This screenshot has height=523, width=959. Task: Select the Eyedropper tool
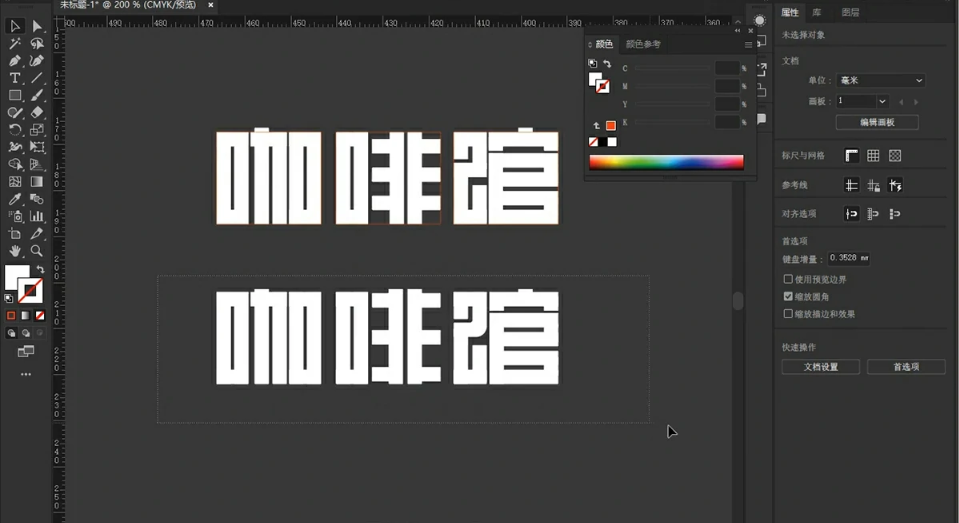coord(15,199)
